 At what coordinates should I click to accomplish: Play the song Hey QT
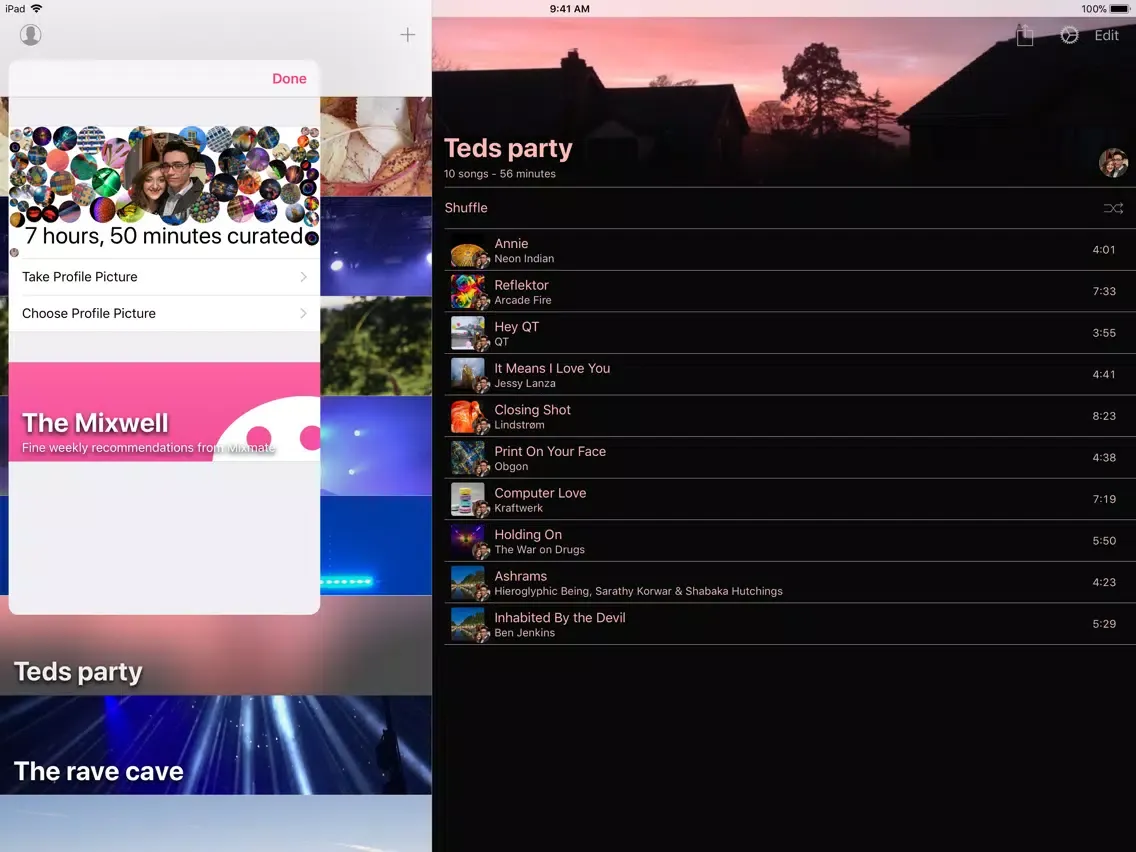pyautogui.click(x=790, y=333)
